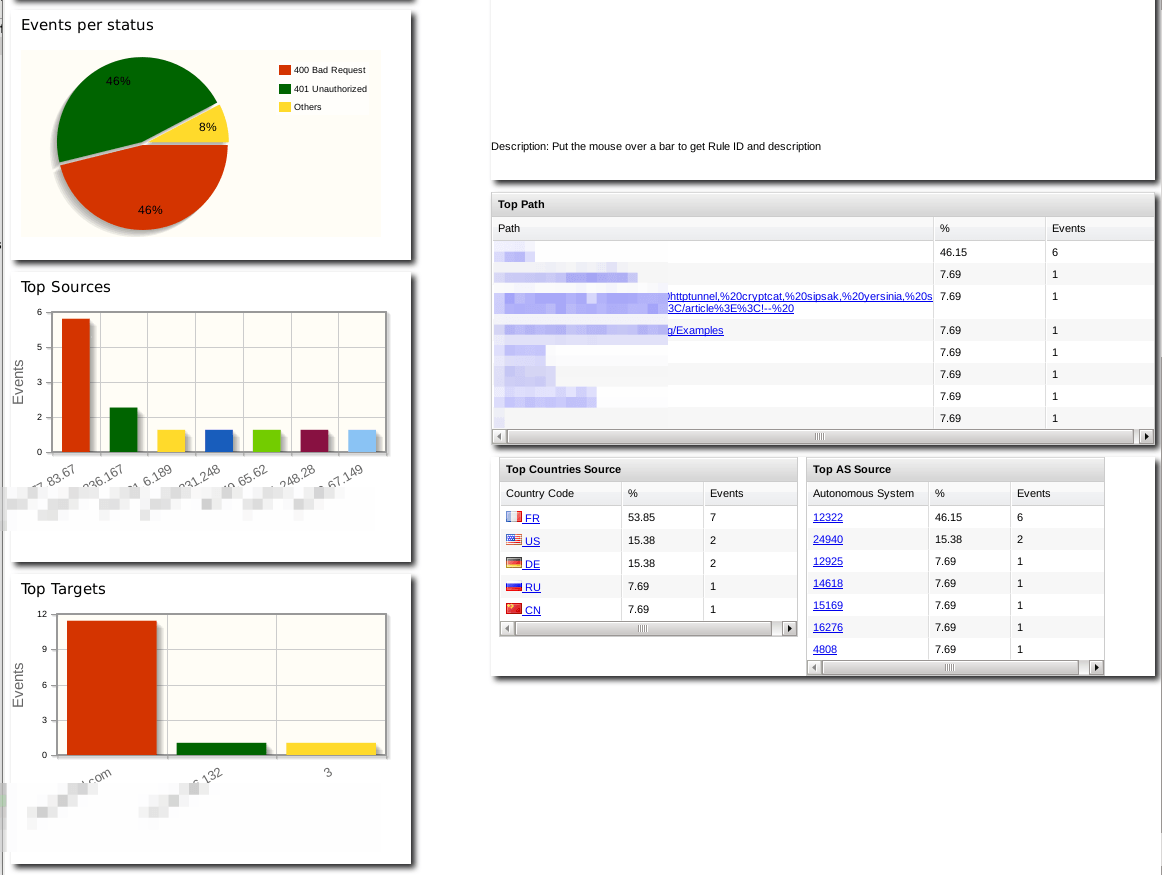Select the tallest red bar in Top Sources

click(x=76, y=385)
